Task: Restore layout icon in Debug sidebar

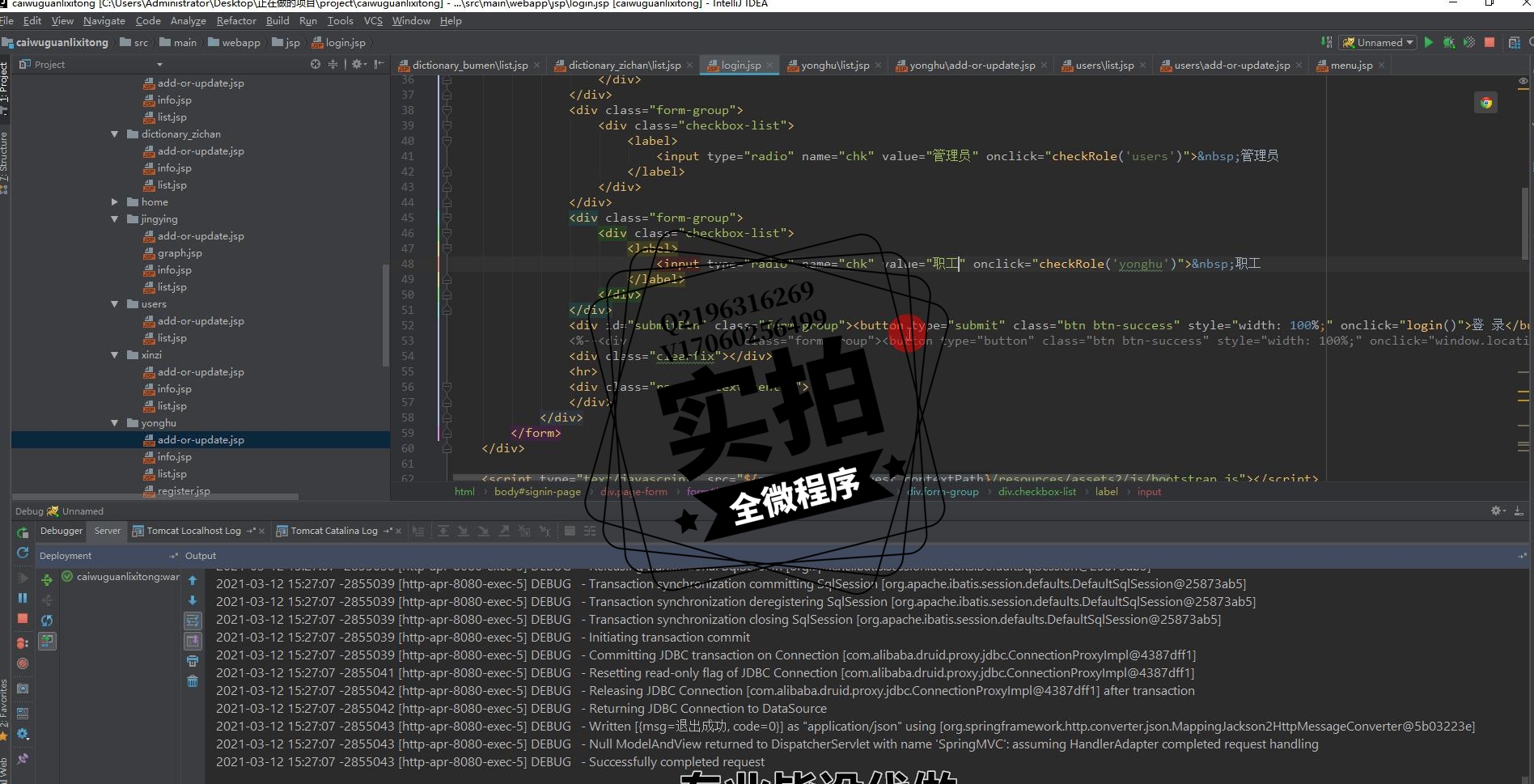Action: 23,713
